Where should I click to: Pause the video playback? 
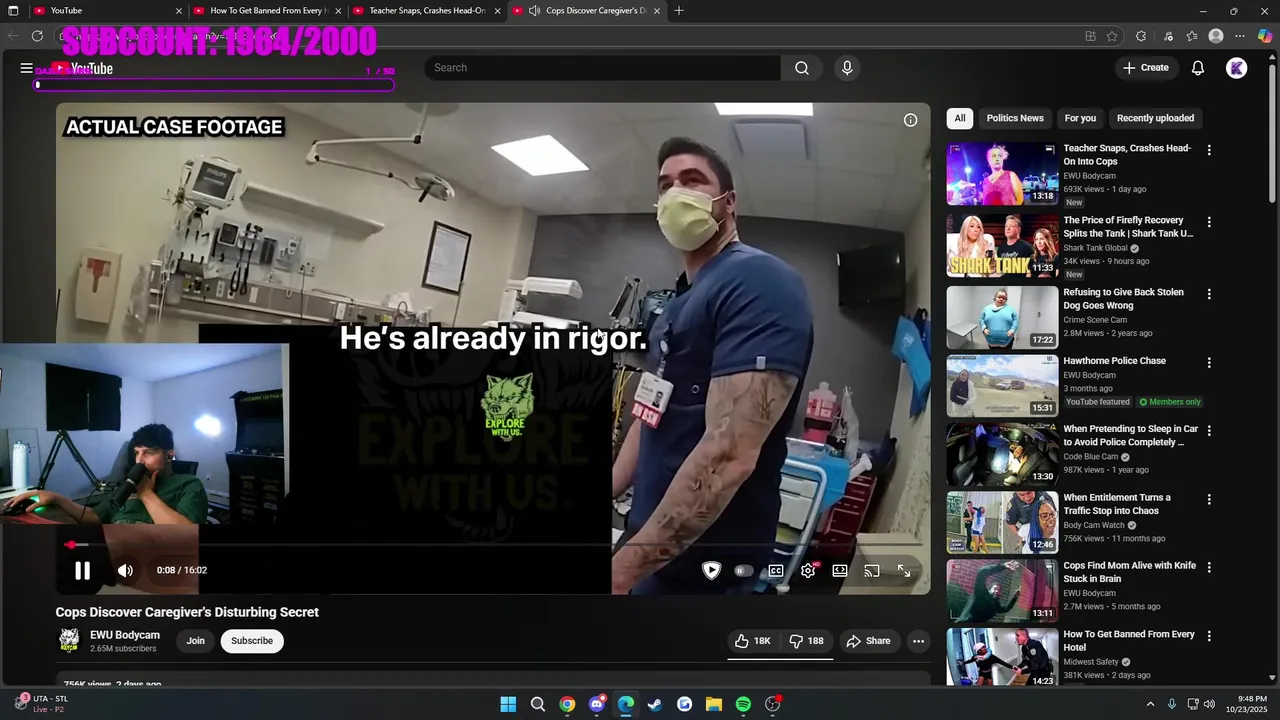tap(82, 571)
